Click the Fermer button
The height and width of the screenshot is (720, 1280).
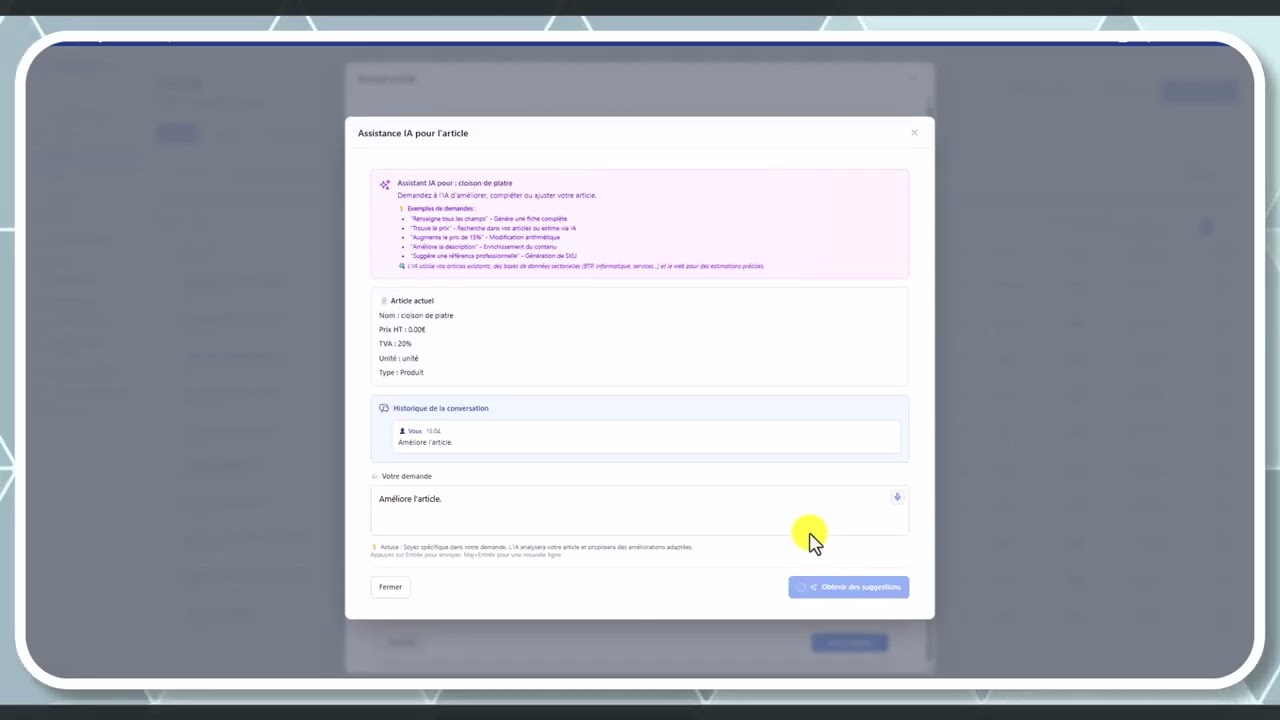[390, 587]
